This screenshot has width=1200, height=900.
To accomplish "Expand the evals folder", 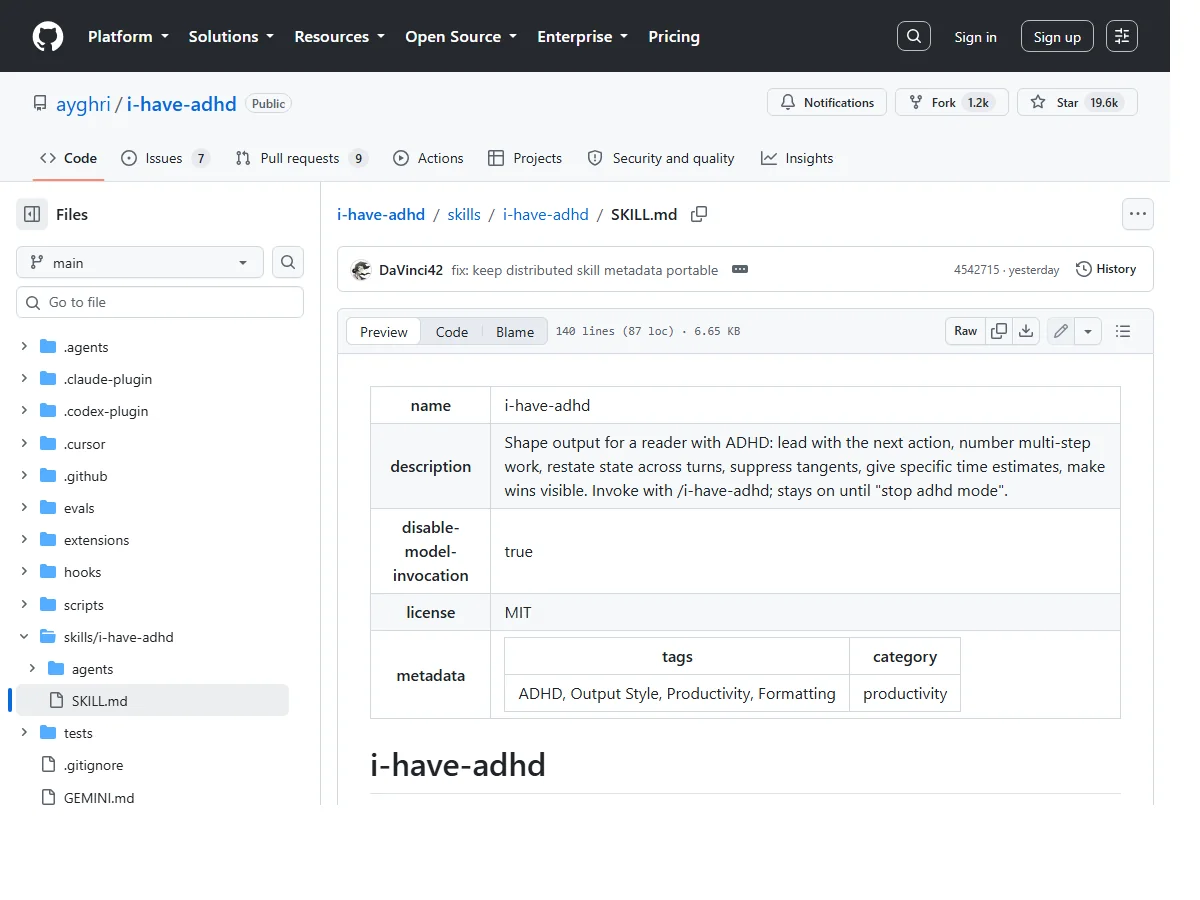I will coord(24,508).
